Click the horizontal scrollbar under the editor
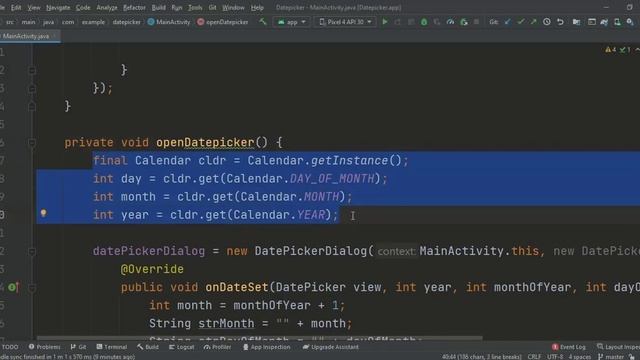The height and width of the screenshot is (360, 640). 260,338
